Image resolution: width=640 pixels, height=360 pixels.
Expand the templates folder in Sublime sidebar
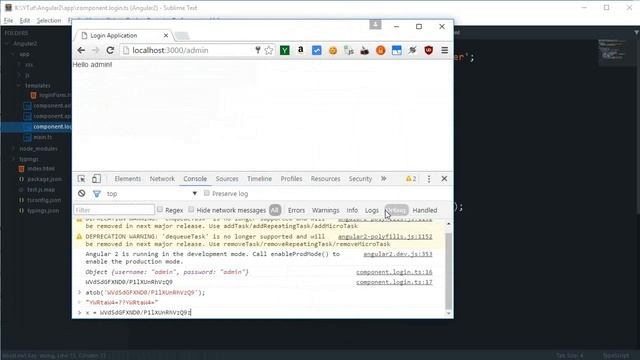pos(19,86)
